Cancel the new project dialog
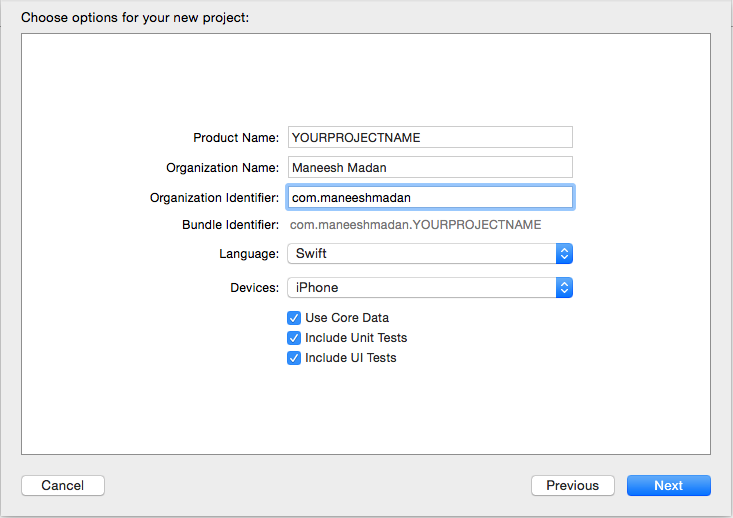This screenshot has width=733, height=518. [63, 486]
